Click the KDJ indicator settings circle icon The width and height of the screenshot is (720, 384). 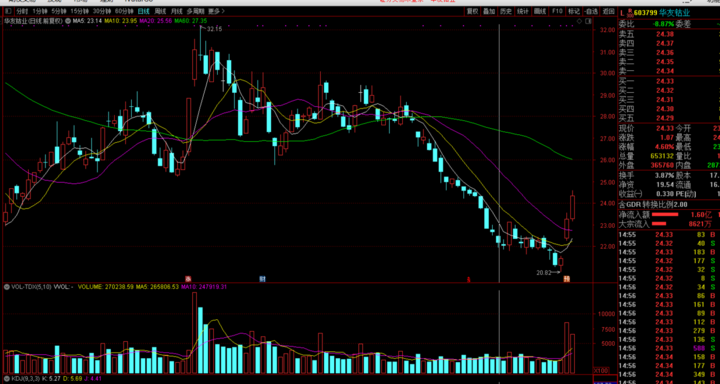click(x=6, y=379)
